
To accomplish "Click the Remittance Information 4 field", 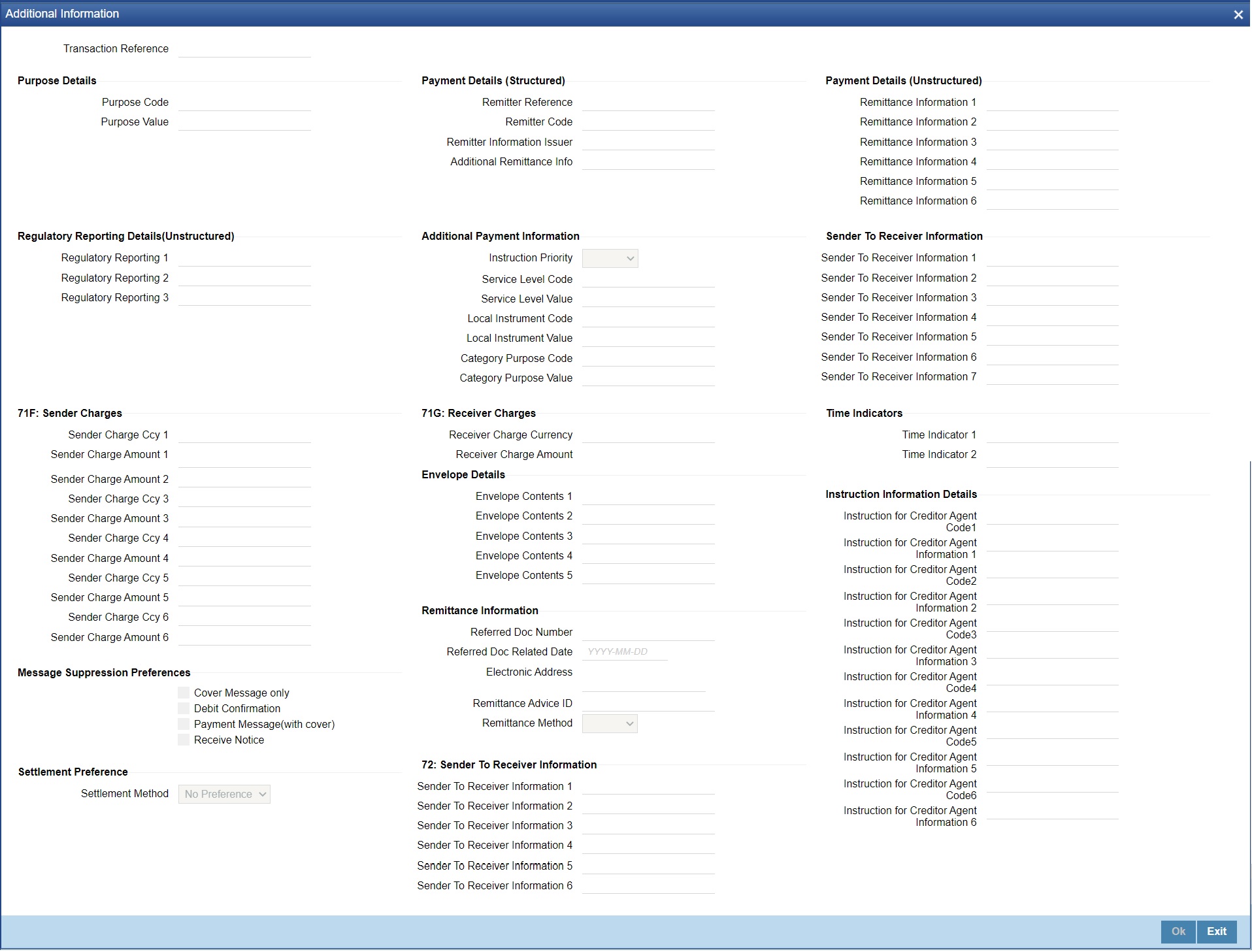I will (x=1052, y=161).
